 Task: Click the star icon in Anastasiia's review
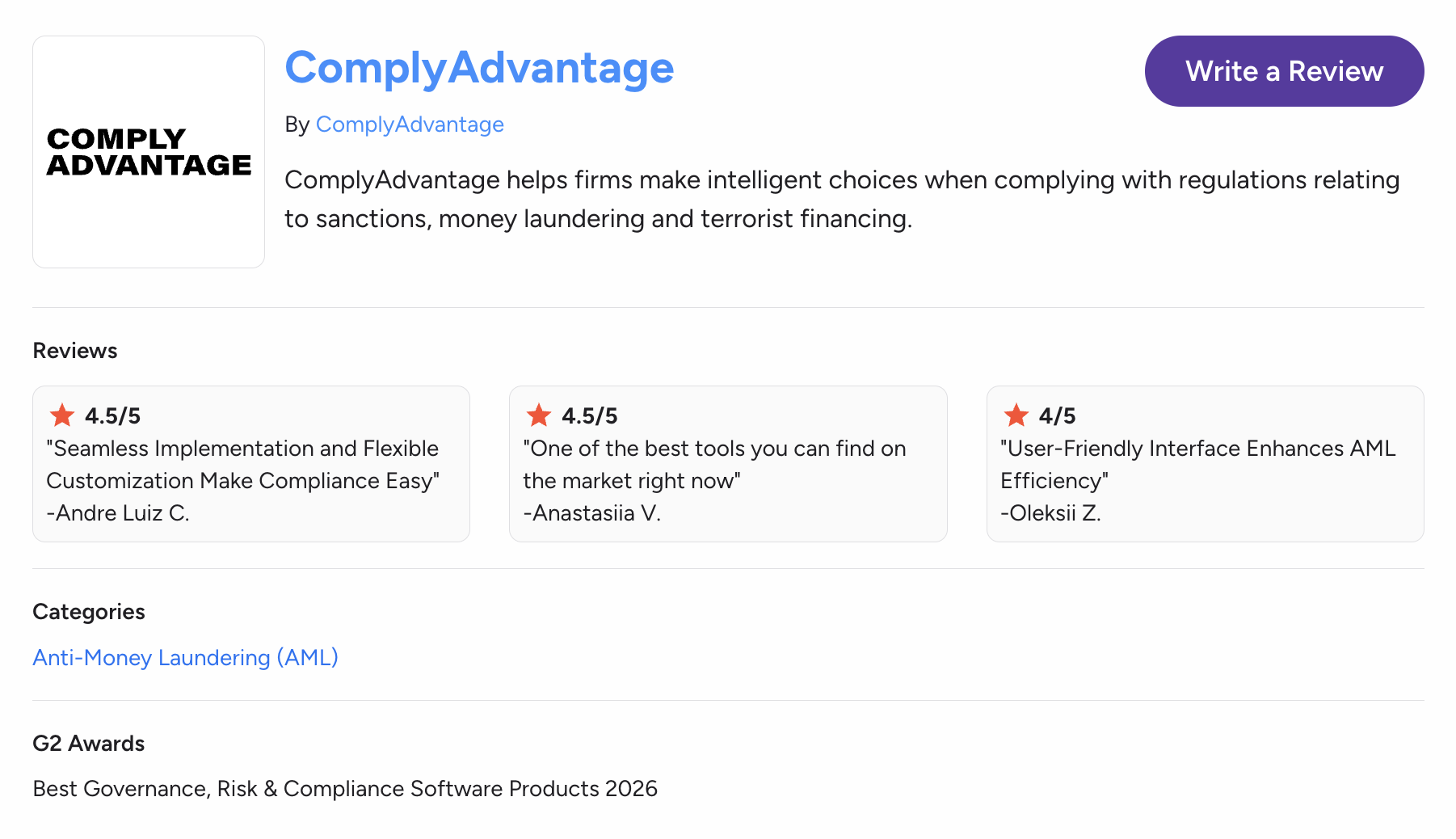click(x=539, y=415)
